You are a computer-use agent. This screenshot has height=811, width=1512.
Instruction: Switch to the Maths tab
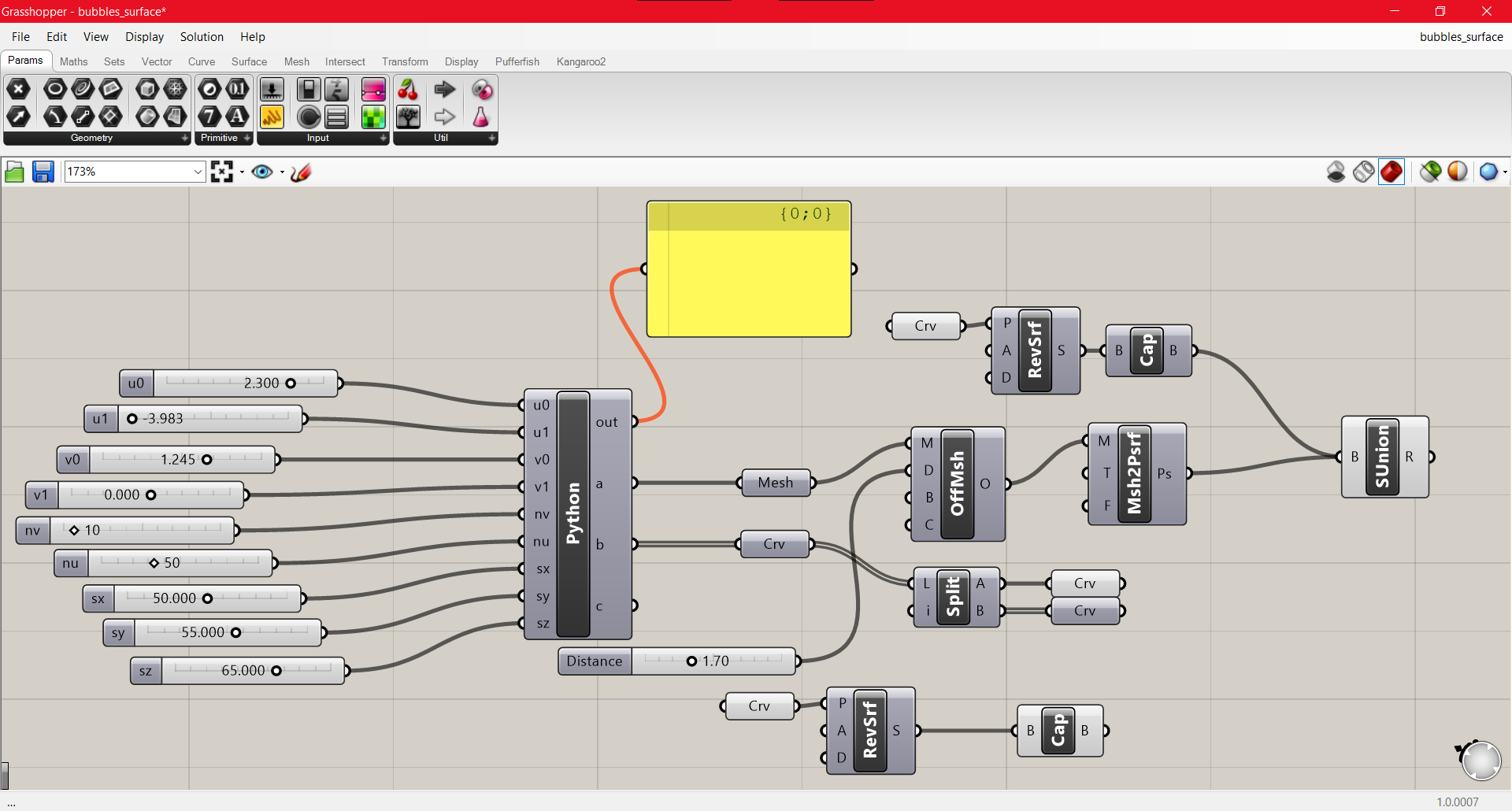tap(74, 61)
